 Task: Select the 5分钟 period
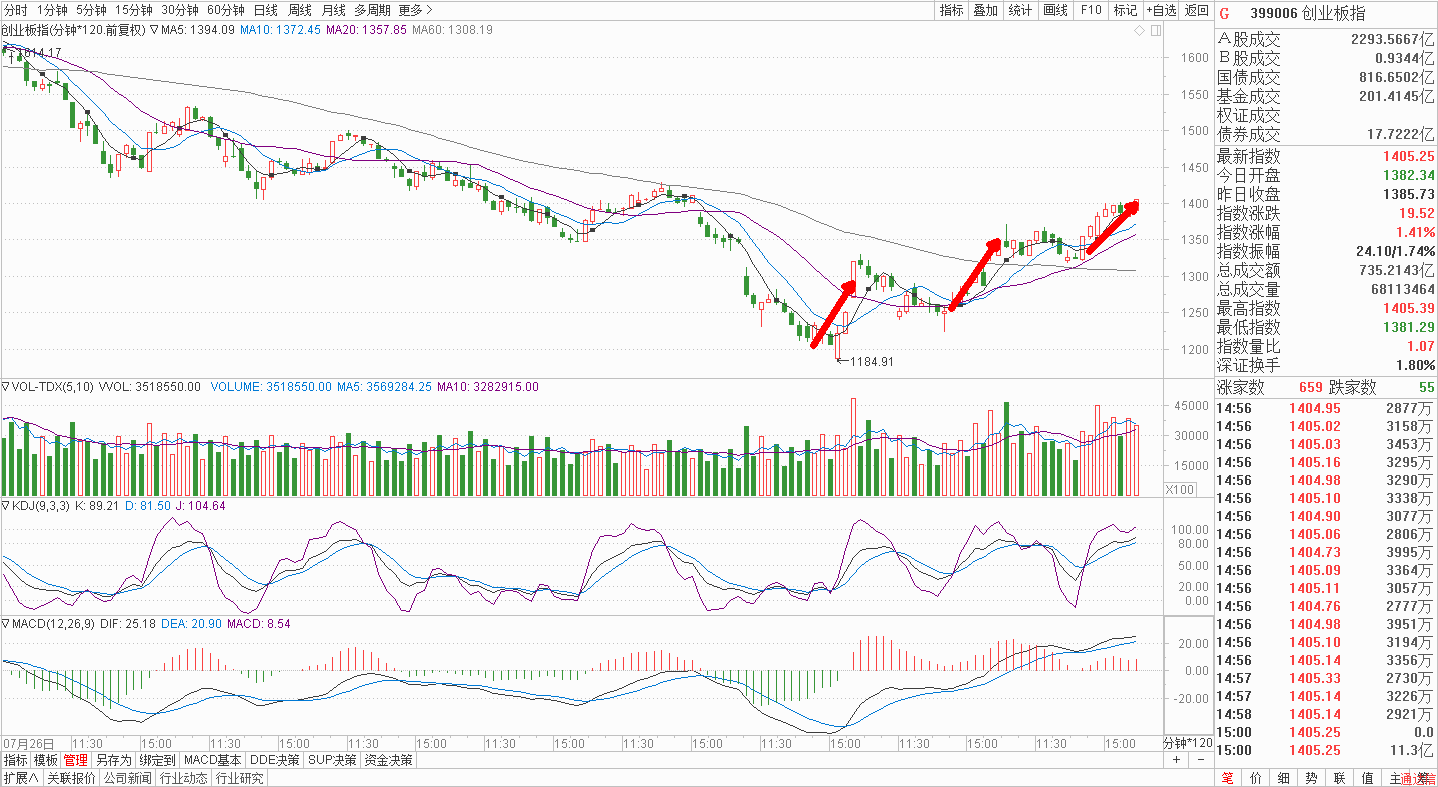coord(91,10)
